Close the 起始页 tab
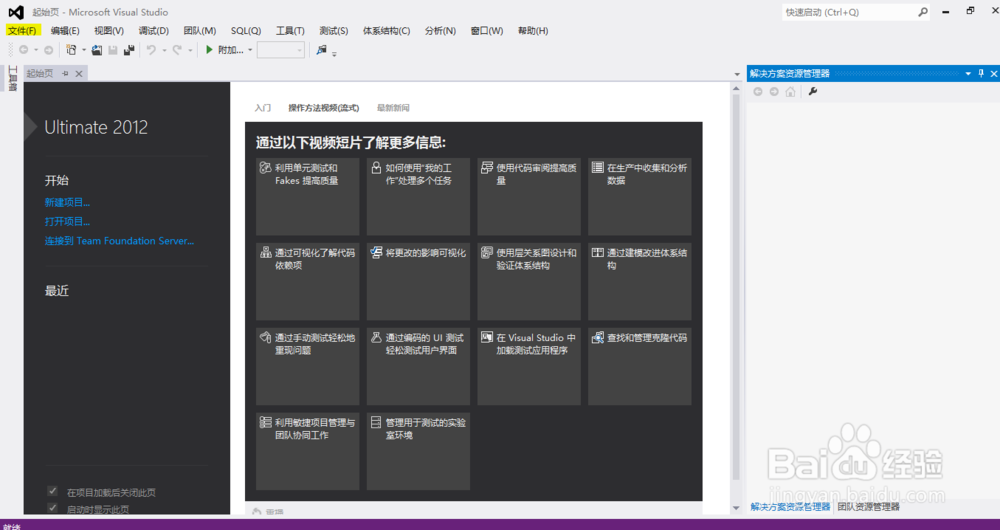1000x530 pixels. (x=79, y=74)
